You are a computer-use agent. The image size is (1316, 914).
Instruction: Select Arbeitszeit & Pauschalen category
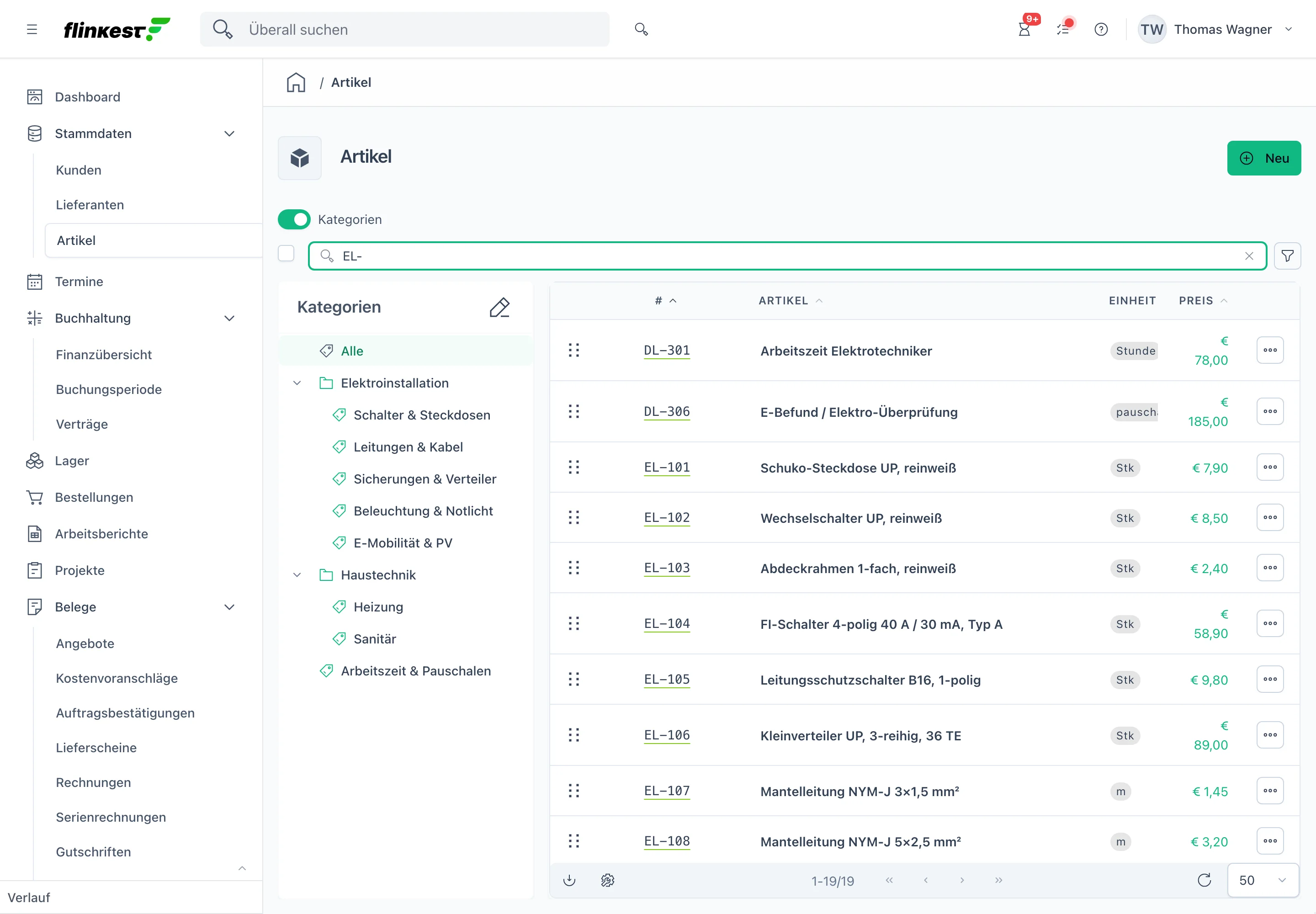tap(416, 671)
